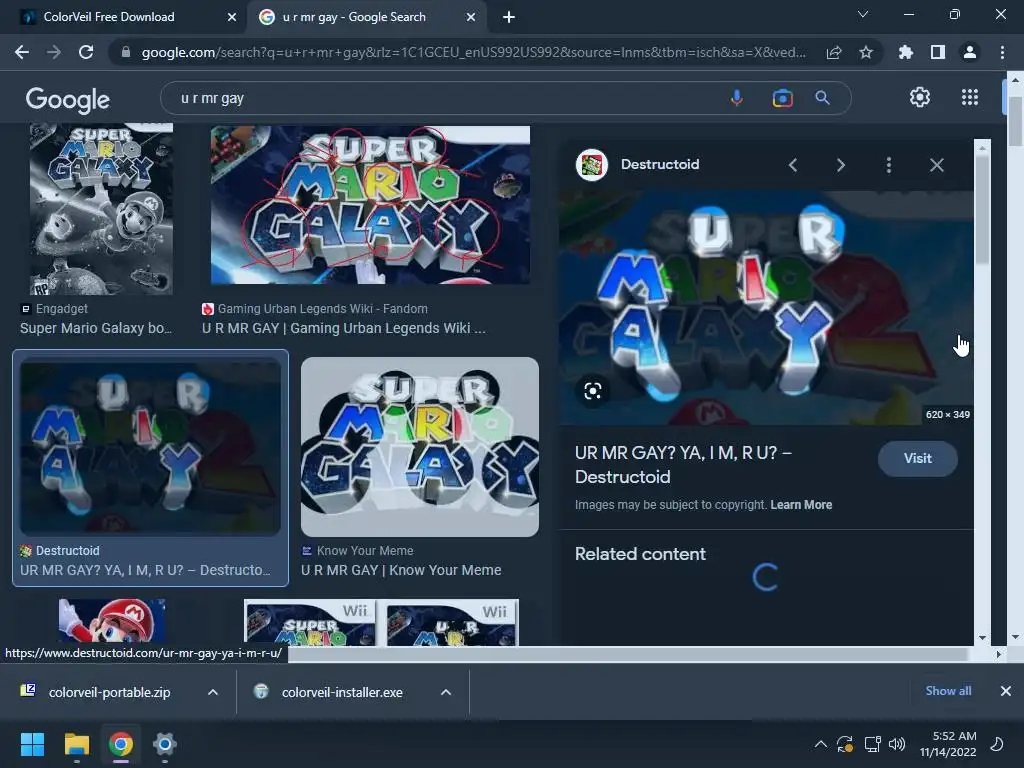
Task: Submit the search with magnifier icon
Action: point(822,98)
